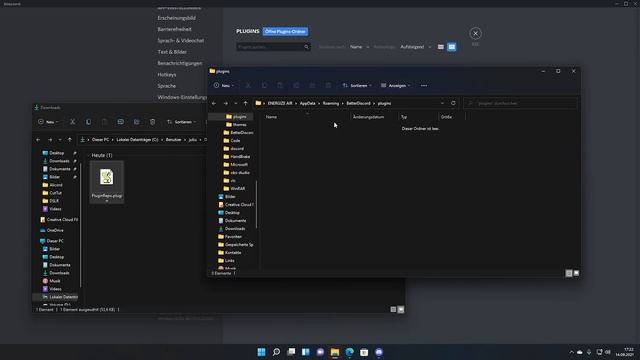The image size is (640, 360).
Task: Open the Neu menu in Downloads window
Action: click(48, 122)
